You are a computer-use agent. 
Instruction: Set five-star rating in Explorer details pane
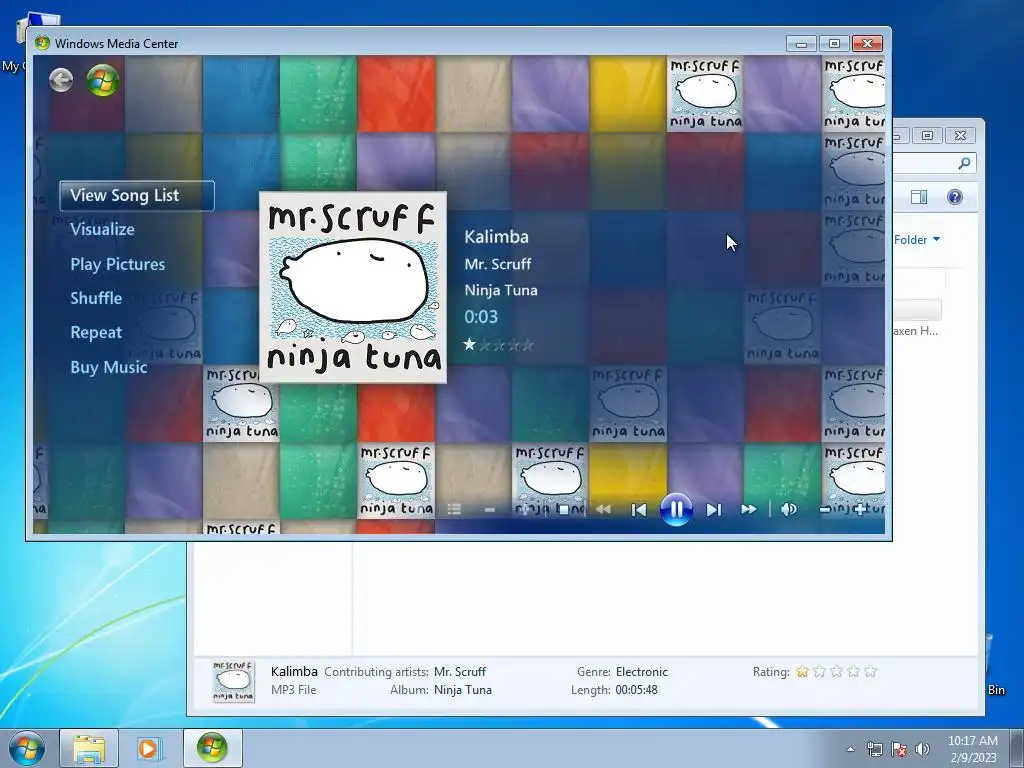coord(871,671)
